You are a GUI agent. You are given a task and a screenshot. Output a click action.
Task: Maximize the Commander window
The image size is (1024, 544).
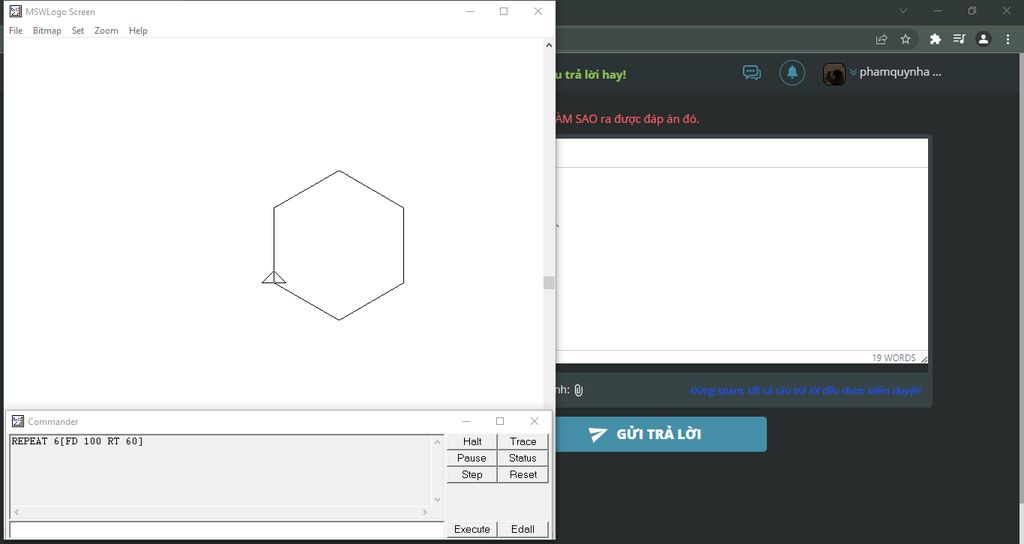[x=500, y=421]
